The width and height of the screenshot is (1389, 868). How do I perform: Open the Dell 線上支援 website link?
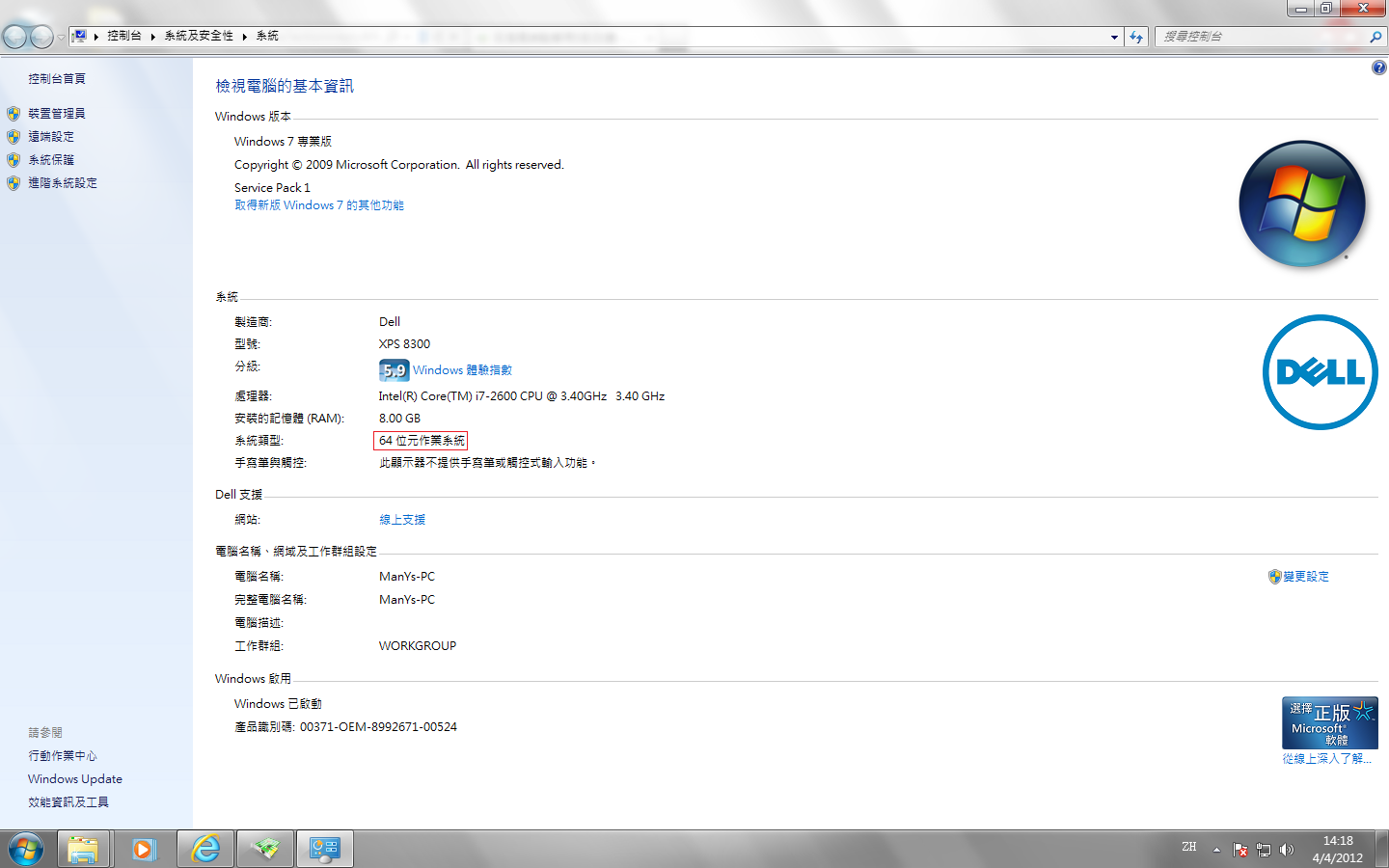[402, 520]
